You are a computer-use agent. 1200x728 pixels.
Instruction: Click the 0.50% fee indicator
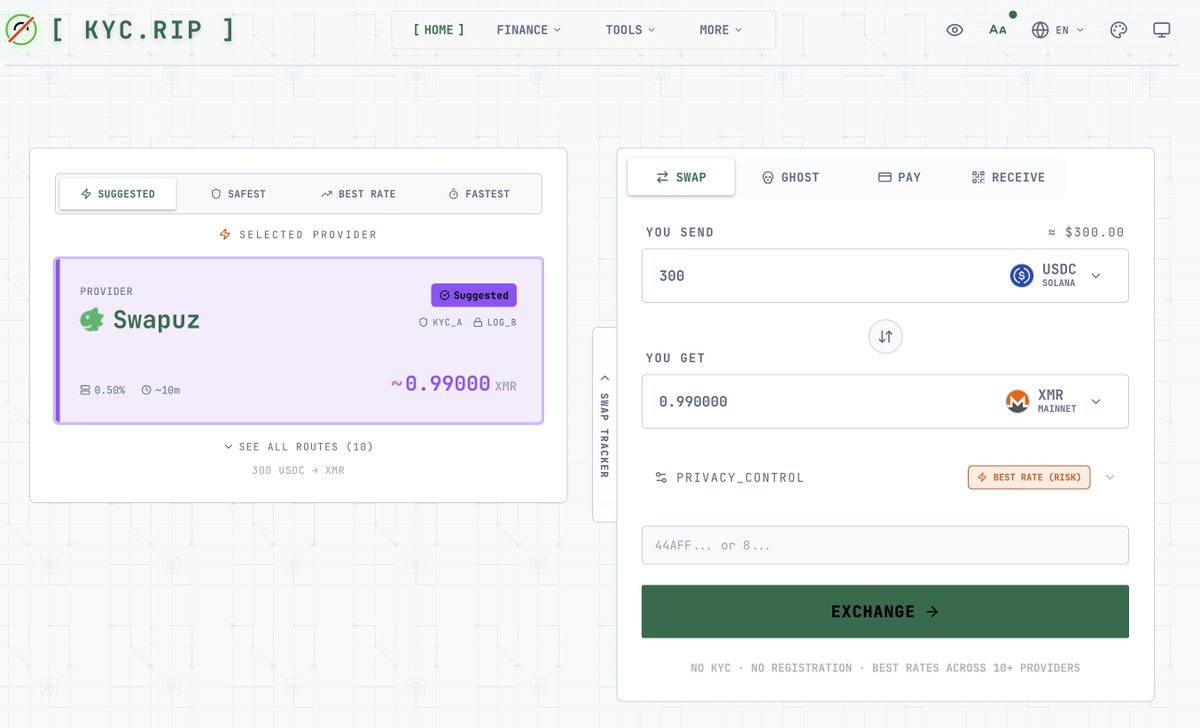[x=103, y=390]
